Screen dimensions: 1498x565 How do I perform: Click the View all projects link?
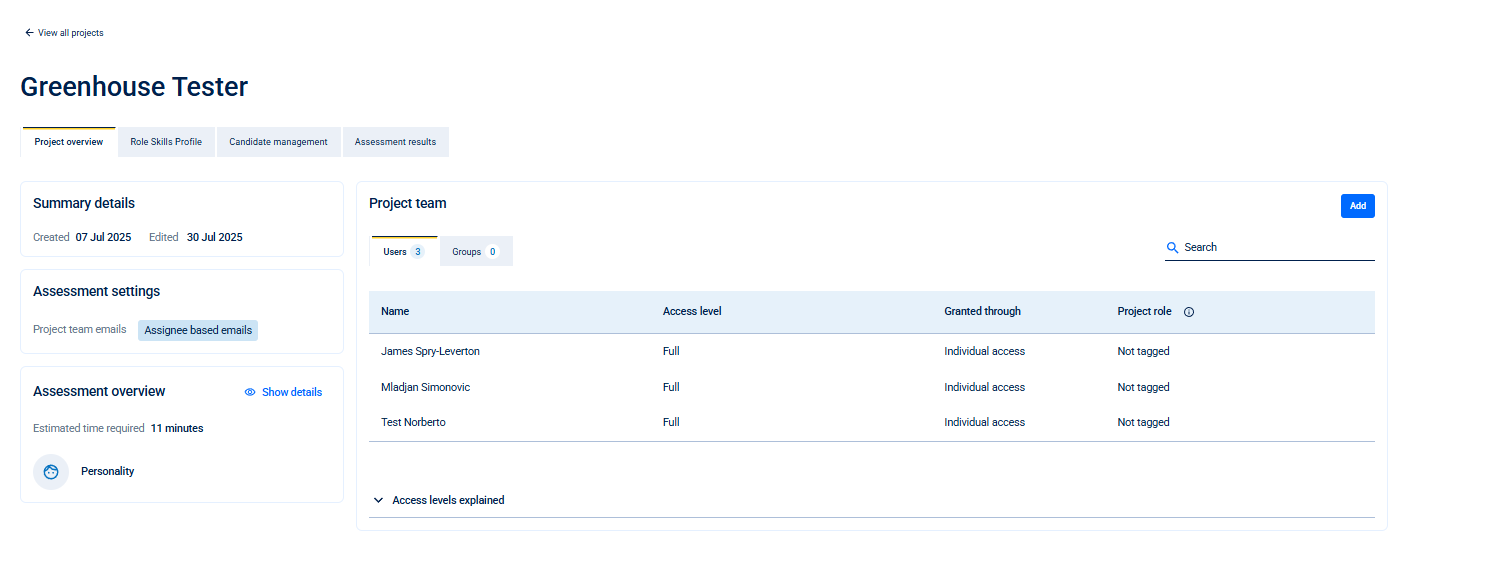point(71,33)
